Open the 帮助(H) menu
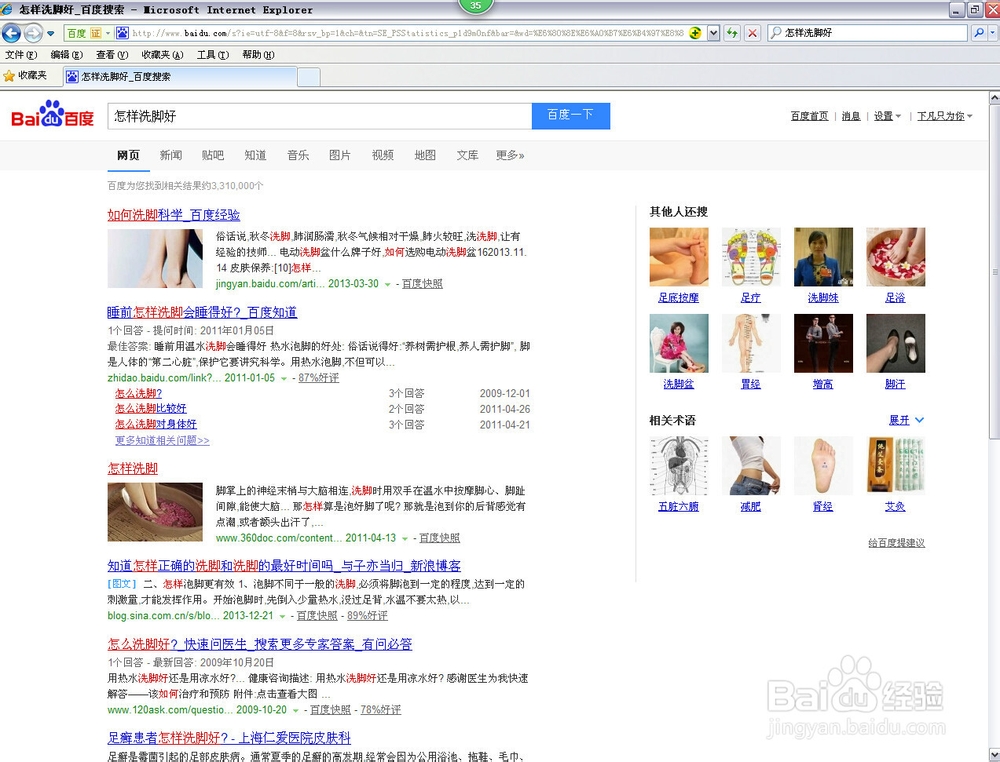Image resolution: width=1000 pixels, height=762 pixels. (258, 55)
